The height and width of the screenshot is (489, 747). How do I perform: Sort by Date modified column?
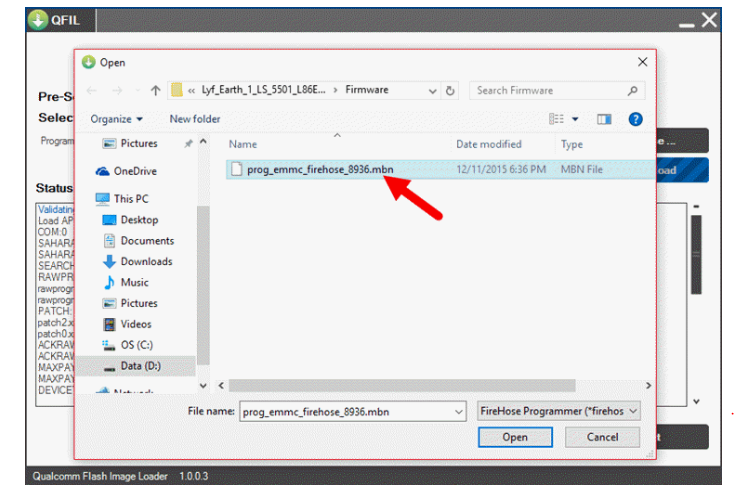coord(488,144)
